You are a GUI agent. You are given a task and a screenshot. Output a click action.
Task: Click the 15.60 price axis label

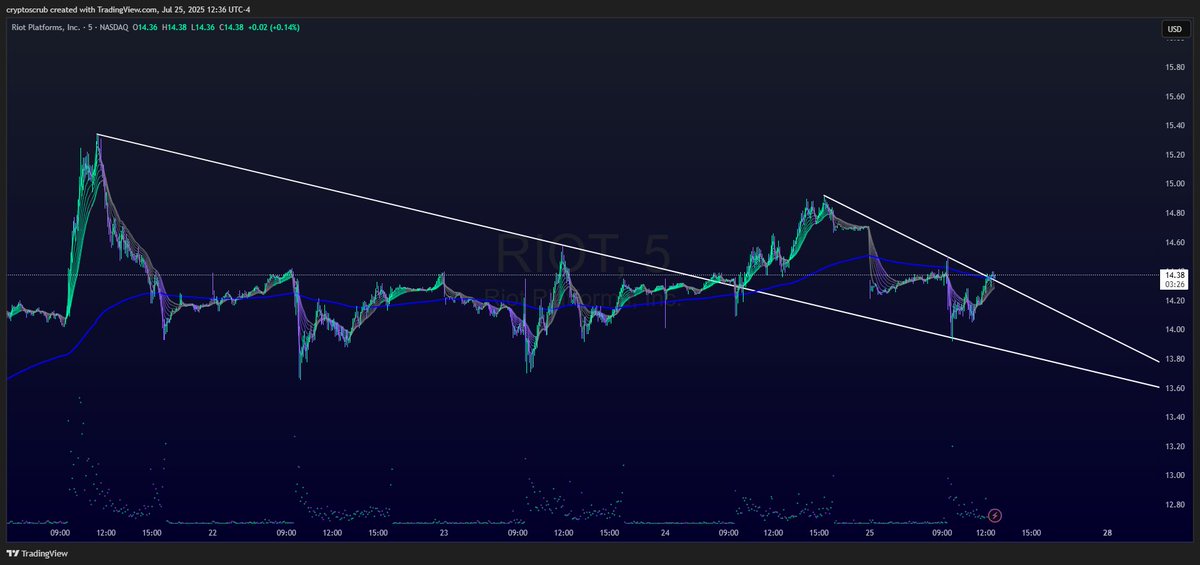(1175, 97)
